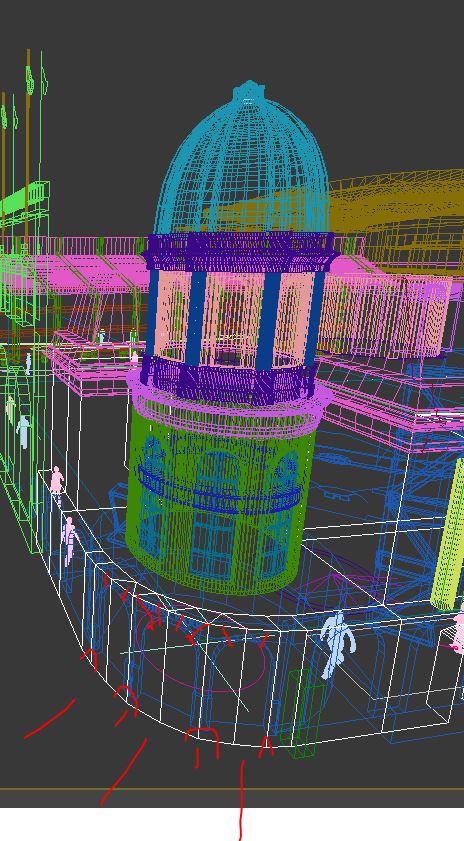Select the bright green beam at upper left
The height and width of the screenshot is (841, 464).
(x=25, y=198)
